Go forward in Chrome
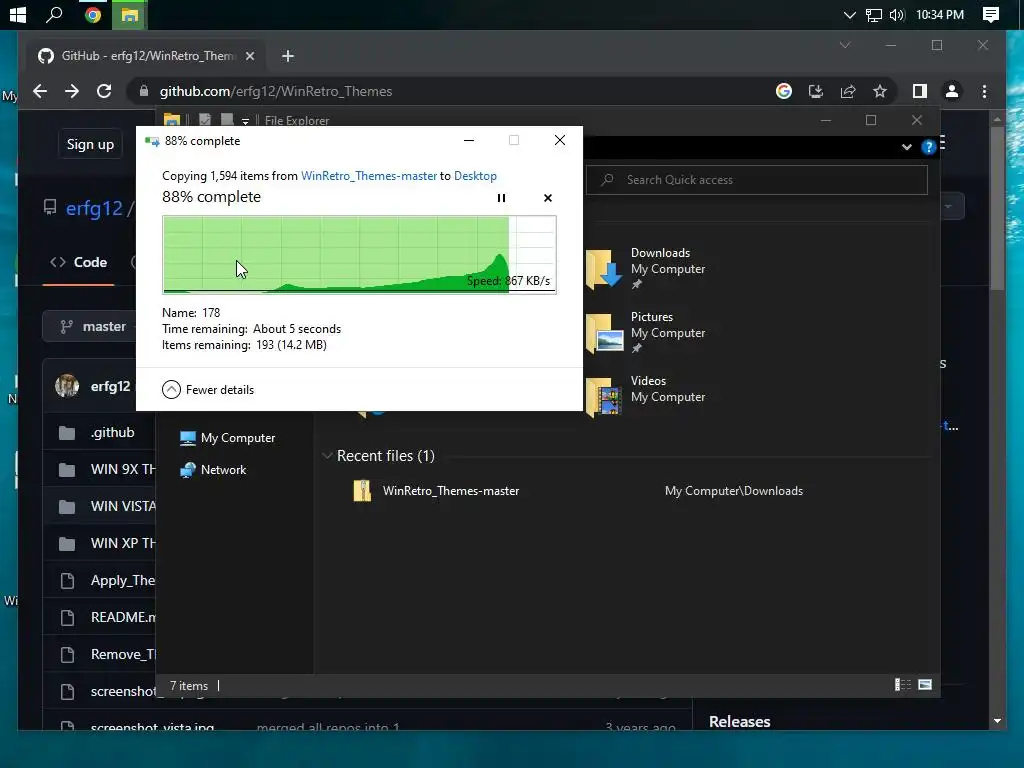Viewport: 1024px width, 768px height. point(72,91)
